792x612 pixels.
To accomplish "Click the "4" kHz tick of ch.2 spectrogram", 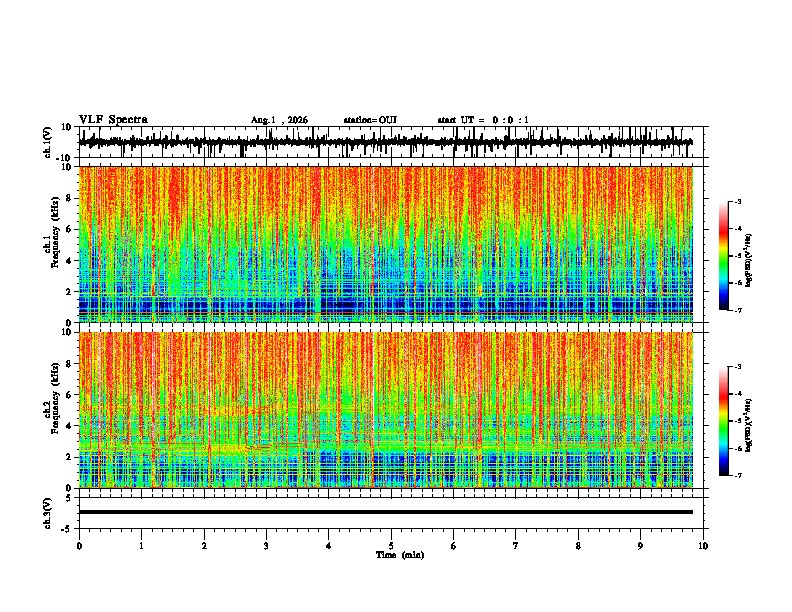I will point(69,426).
